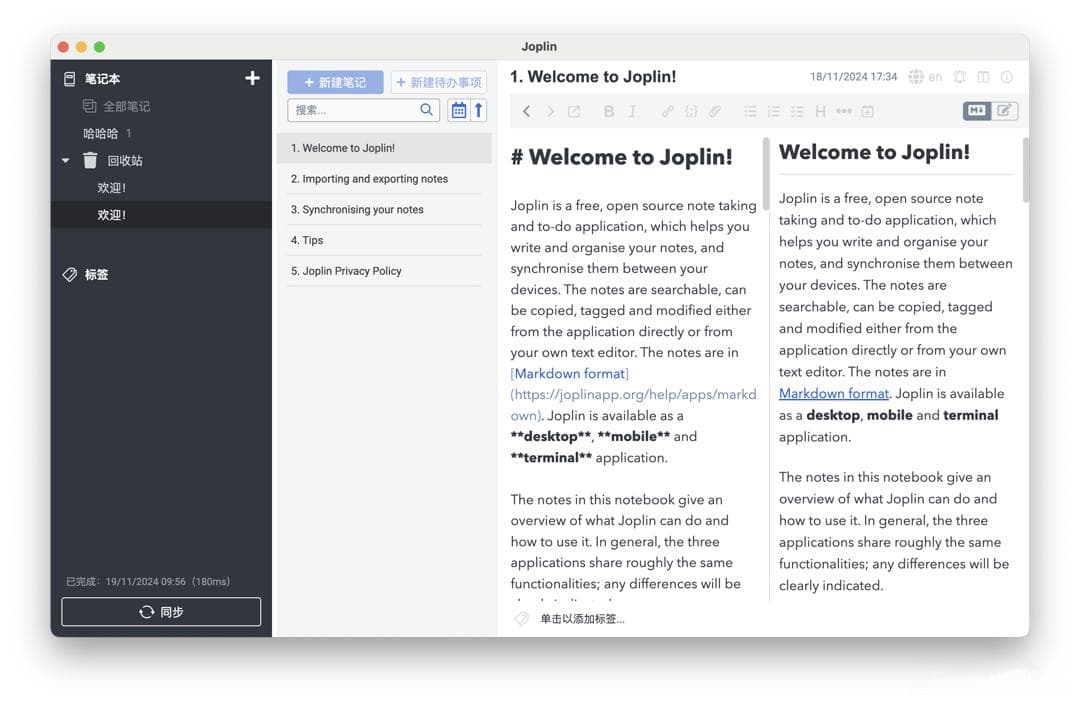1080x704 pixels.
Task: Click the search magnifier icon
Action: click(x=427, y=110)
